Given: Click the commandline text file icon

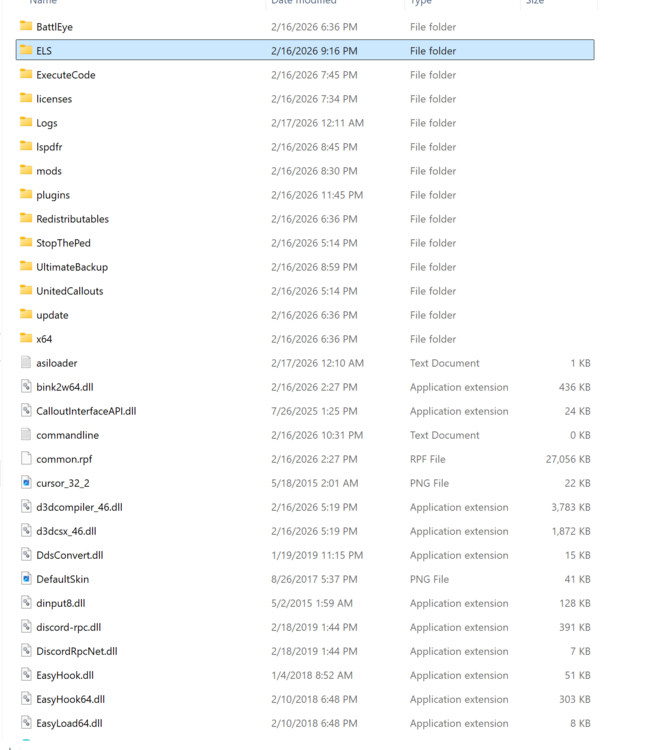Looking at the screenshot, I should pyautogui.click(x=26, y=434).
